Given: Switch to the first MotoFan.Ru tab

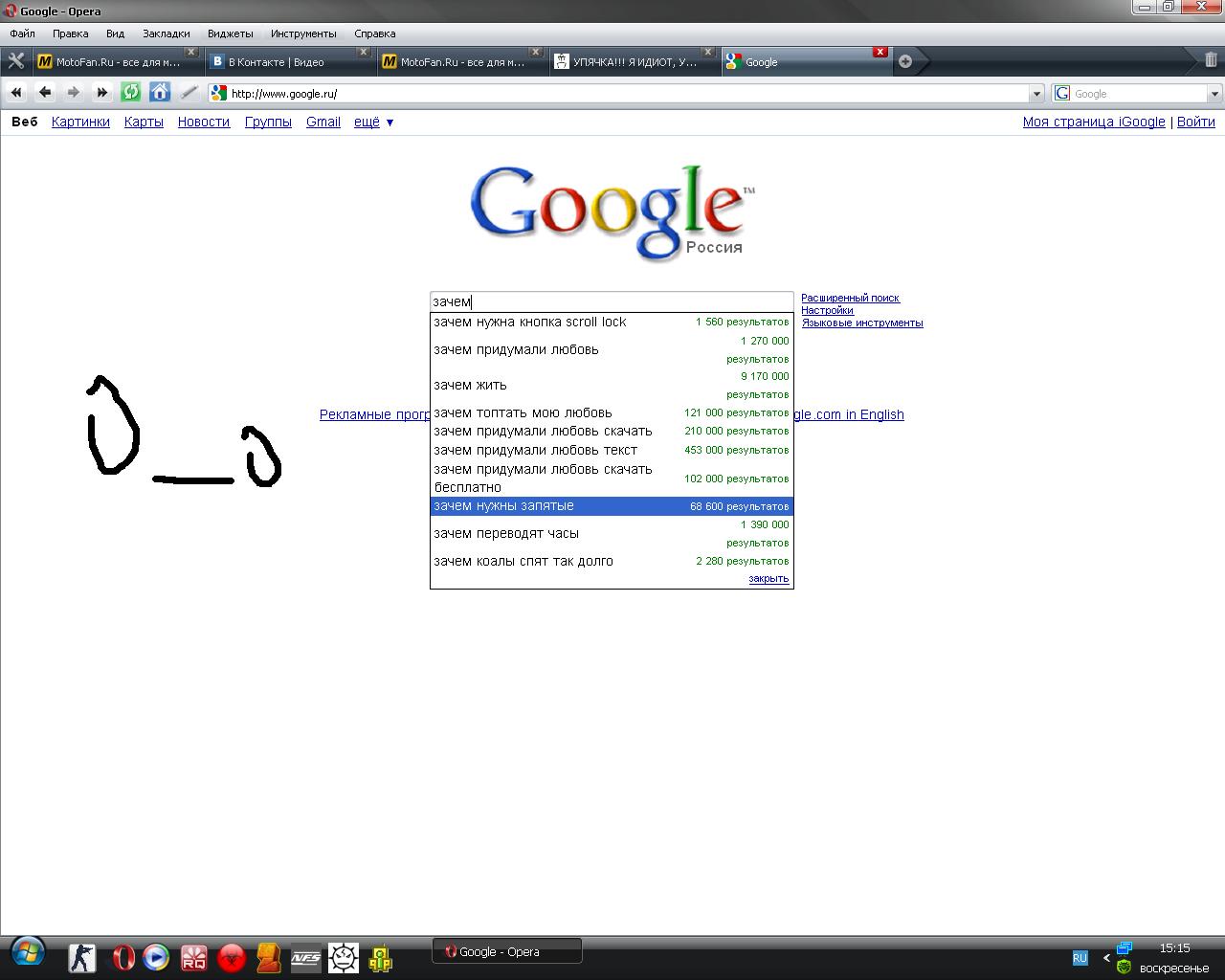Looking at the screenshot, I should (117, 61).
